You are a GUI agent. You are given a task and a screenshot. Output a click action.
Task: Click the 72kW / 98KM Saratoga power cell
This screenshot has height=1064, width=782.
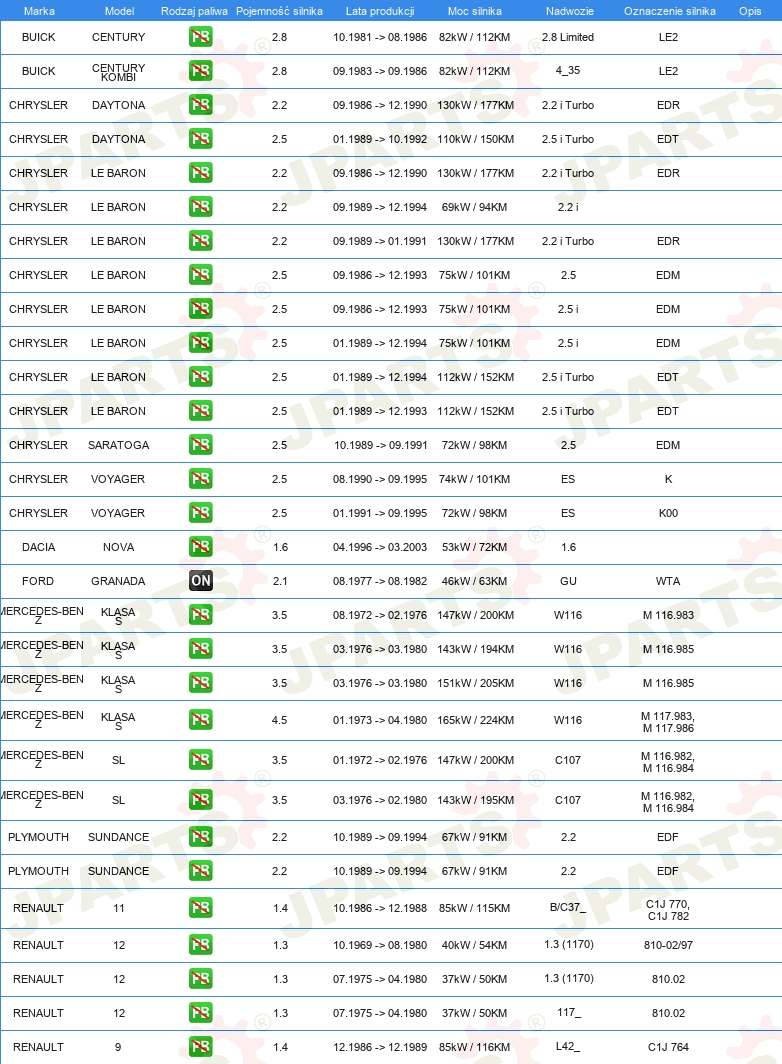(x=474, y=444)
